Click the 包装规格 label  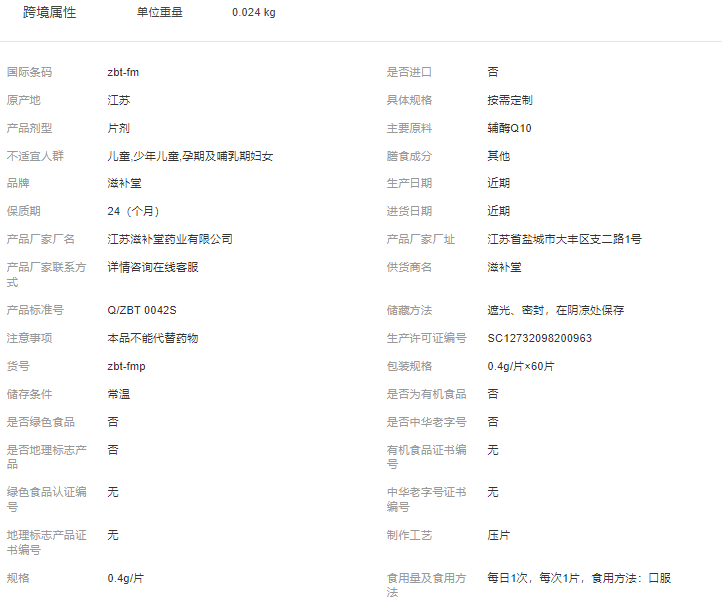pyautogui.click(x=409, y=366)
